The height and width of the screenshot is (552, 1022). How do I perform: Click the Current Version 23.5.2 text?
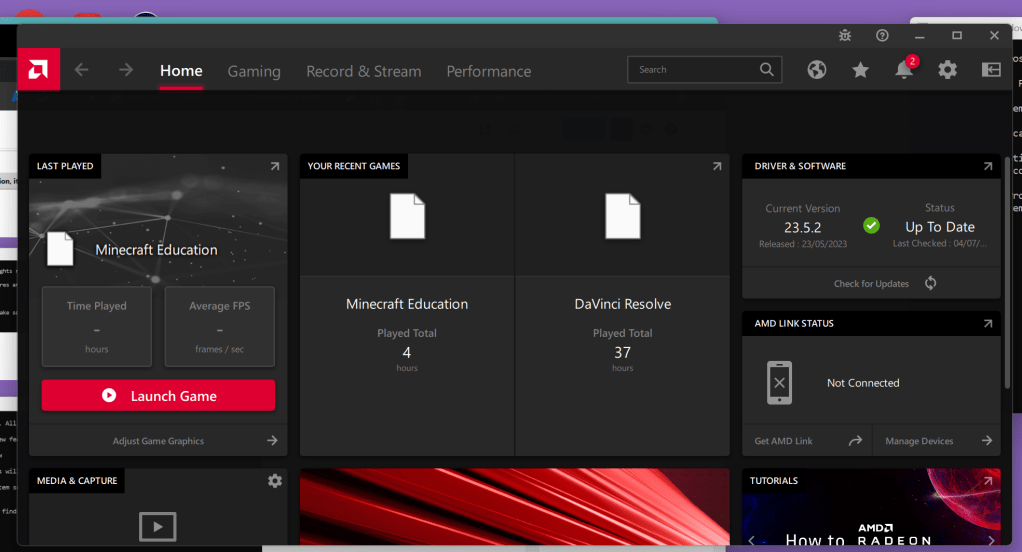[802, 227]
